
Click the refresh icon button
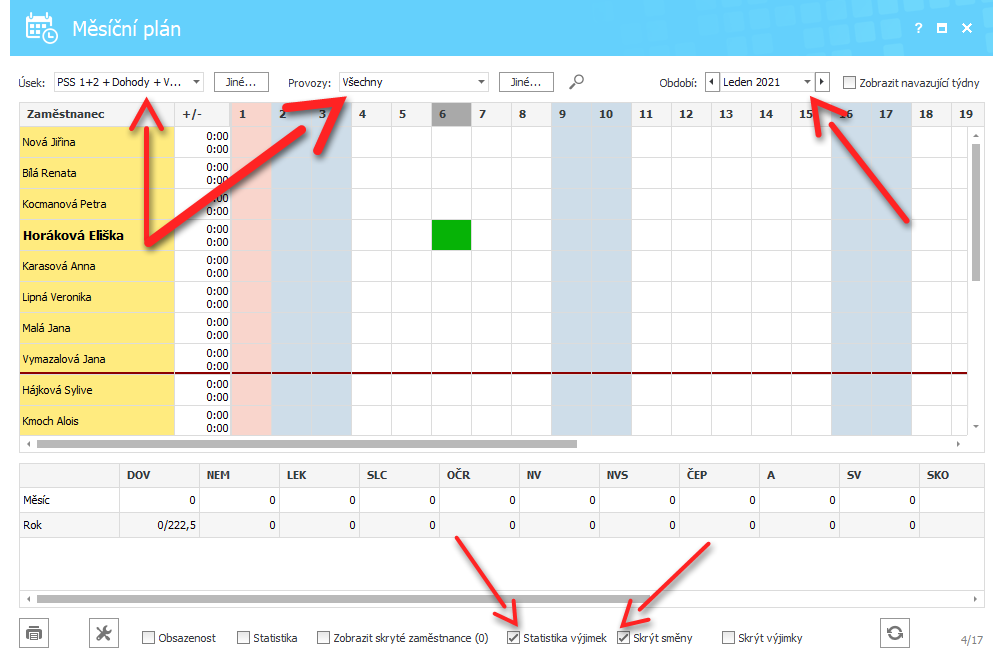pyautogui.click(x=895, y=633)
